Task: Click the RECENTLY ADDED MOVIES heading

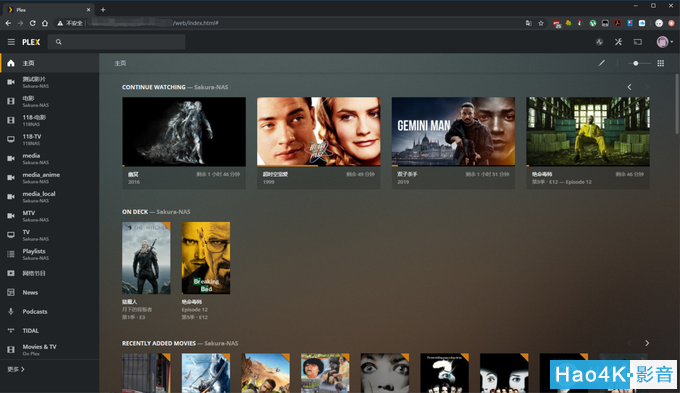Action: click(159, 343)
